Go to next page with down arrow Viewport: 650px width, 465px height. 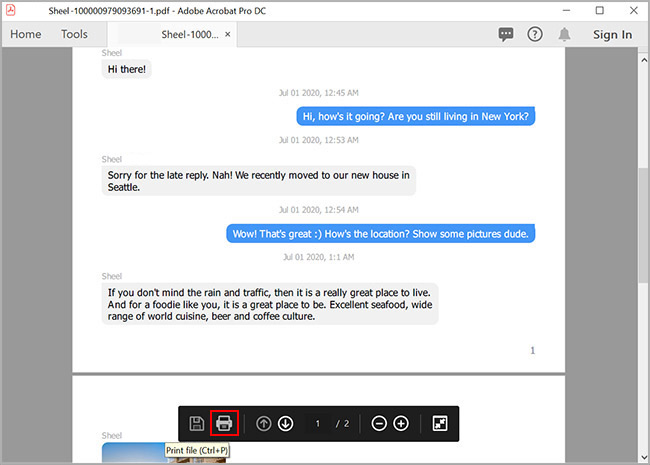pos(286,423)
